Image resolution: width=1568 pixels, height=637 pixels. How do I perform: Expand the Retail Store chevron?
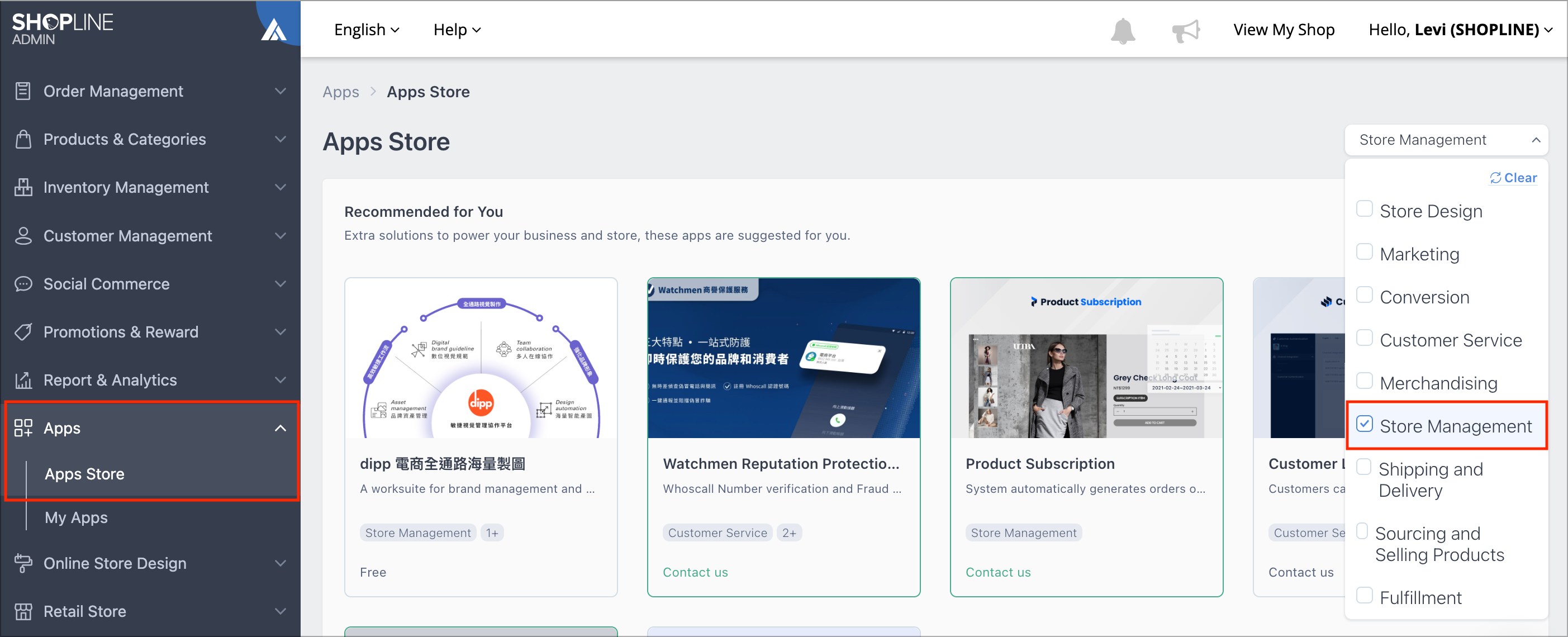click(280, 611)
